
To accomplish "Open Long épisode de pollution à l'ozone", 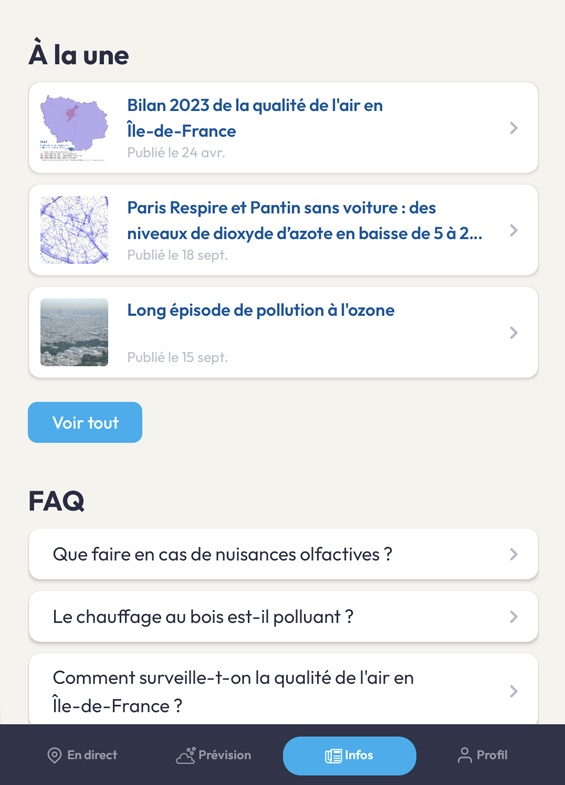I will pos(283,332).
